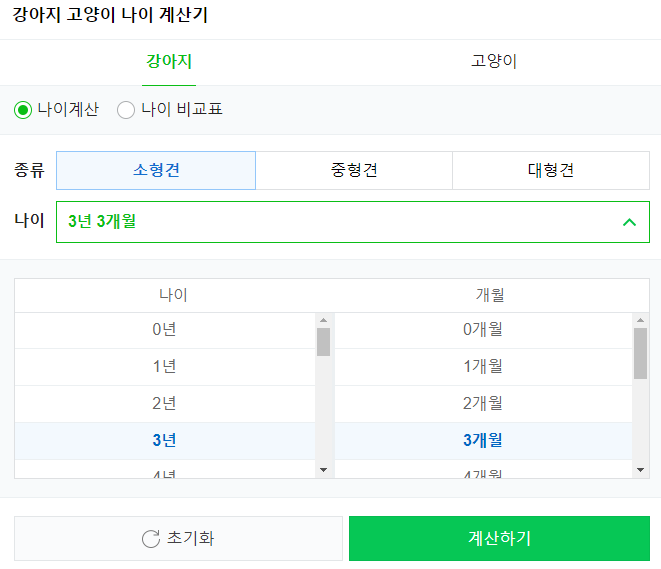The height and width of the screenshot is (569, 661).
Task: Choose the 소형견 dog type
Action: pyautogui.click(x=156, y=170)
